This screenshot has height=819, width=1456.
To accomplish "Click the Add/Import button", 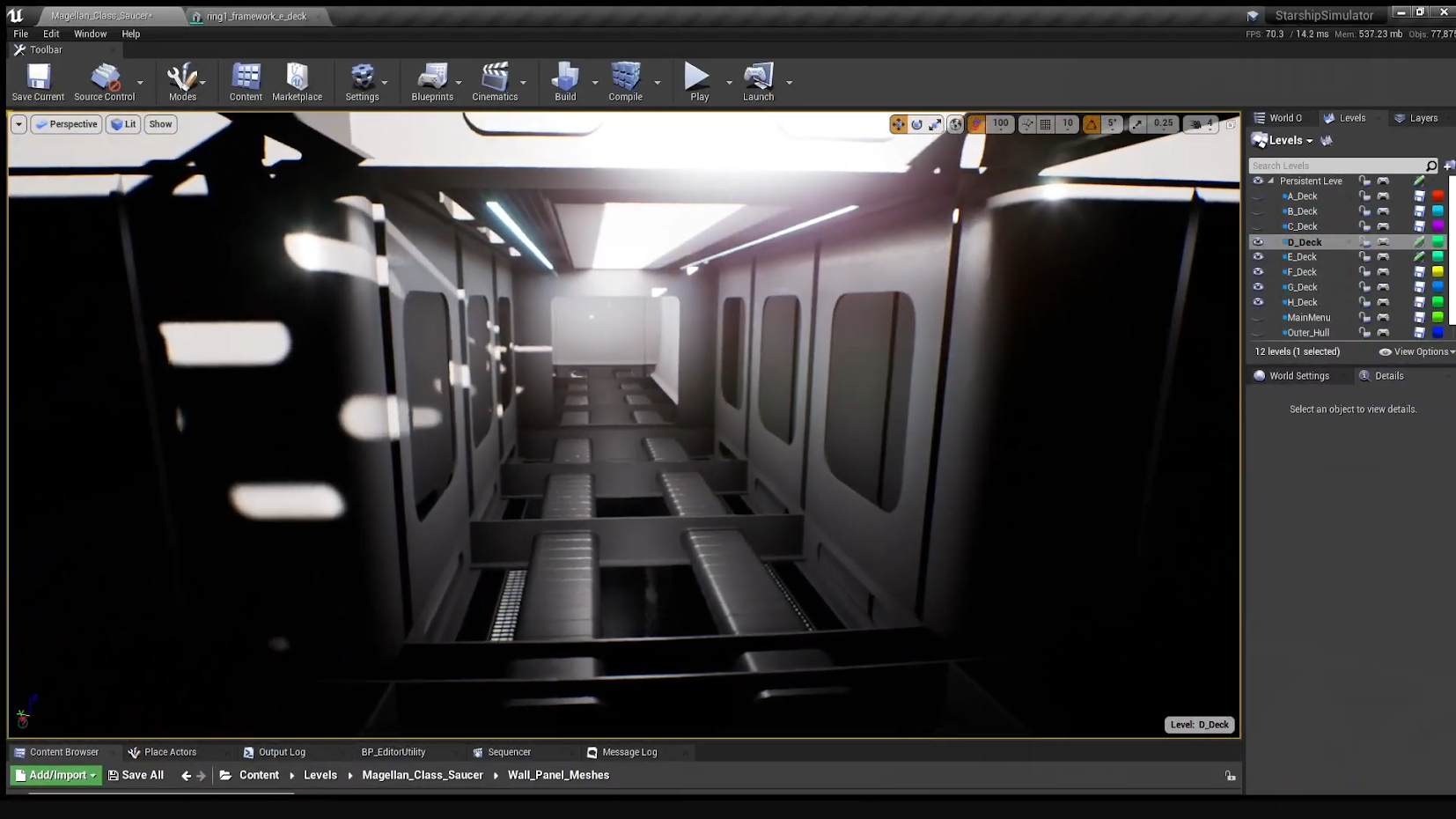I will click(55, 775).
